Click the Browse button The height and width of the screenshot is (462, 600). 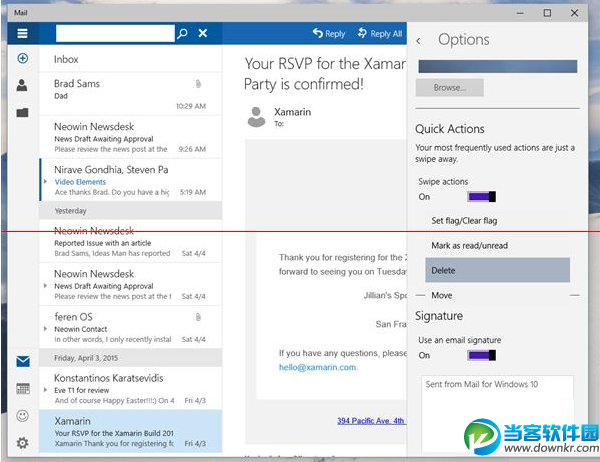pos(450,88)
